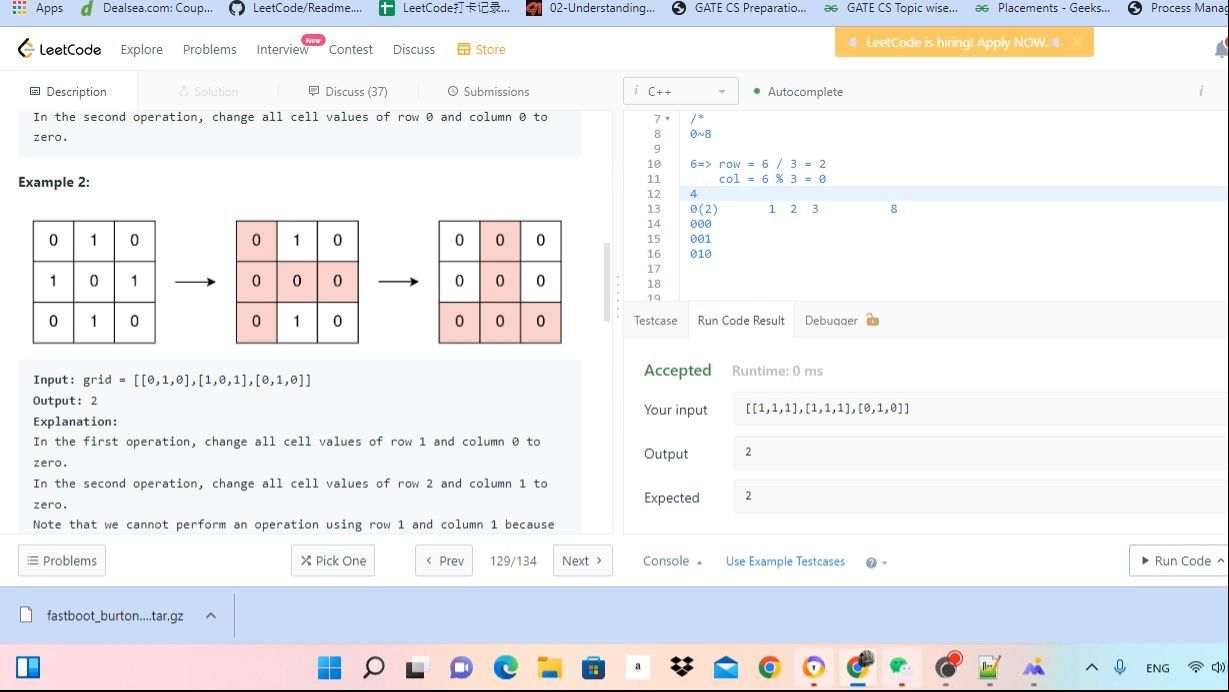Click the description panel scrollbar
This screenshot has width=1229, height=692.
click(605, 282)
